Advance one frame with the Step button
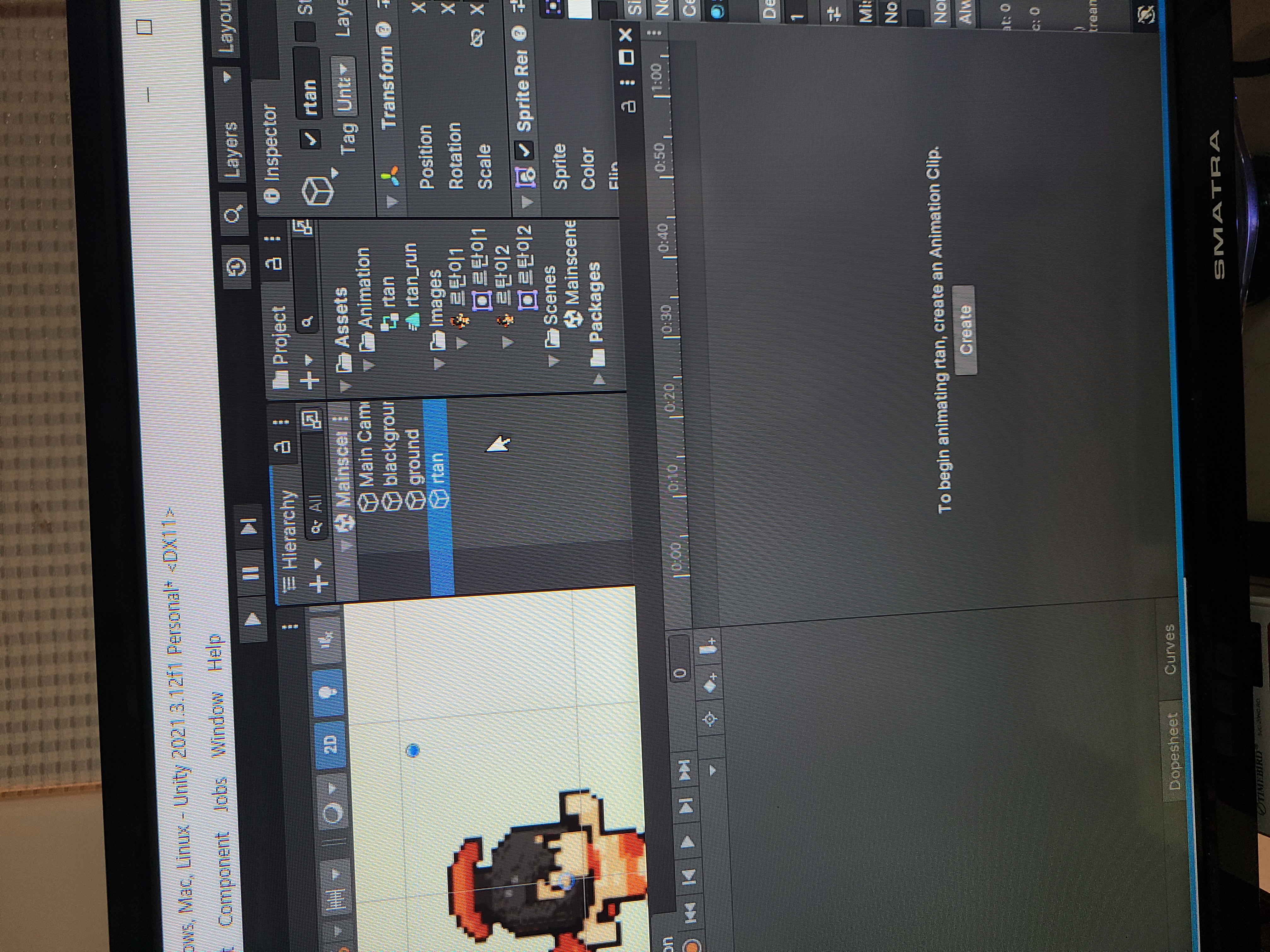 pos(248,526)
